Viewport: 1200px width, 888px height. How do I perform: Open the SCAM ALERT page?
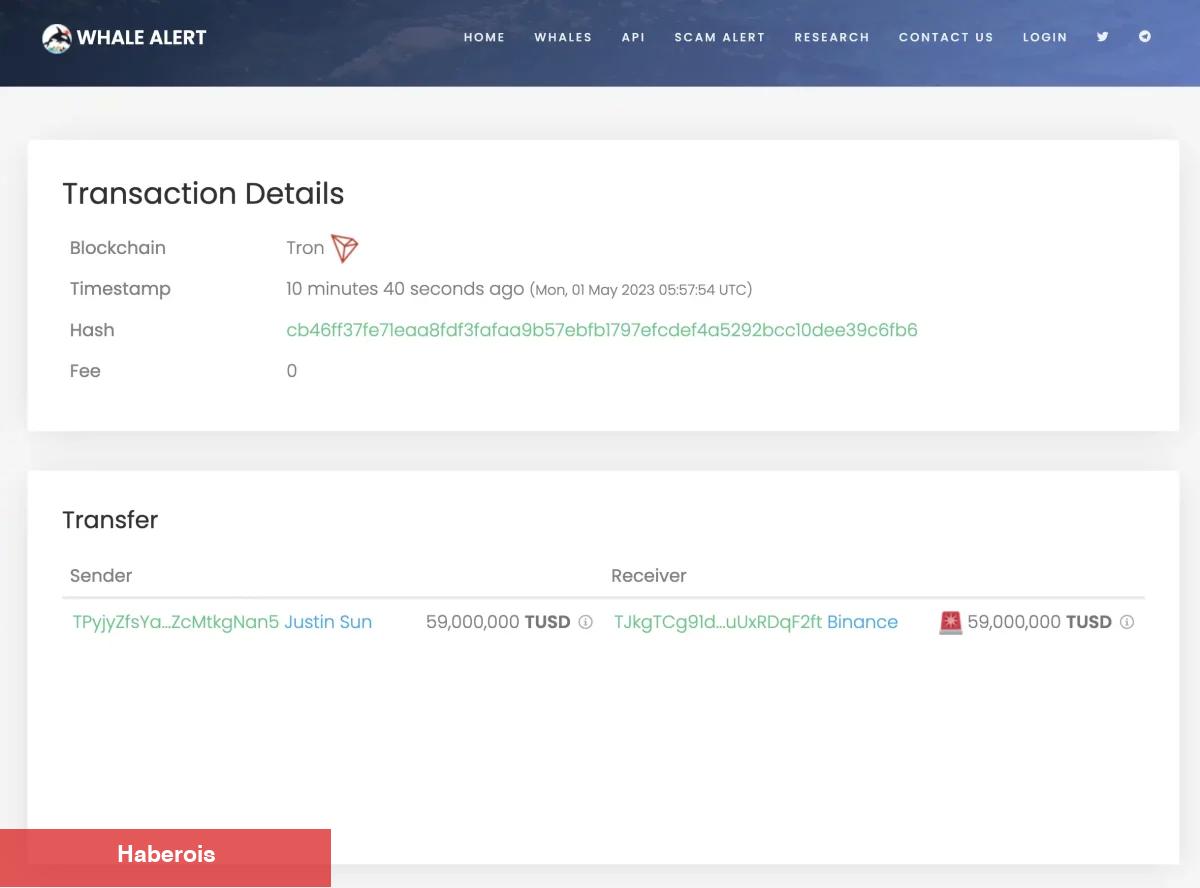pyautogui.click(x=720, y=37)
